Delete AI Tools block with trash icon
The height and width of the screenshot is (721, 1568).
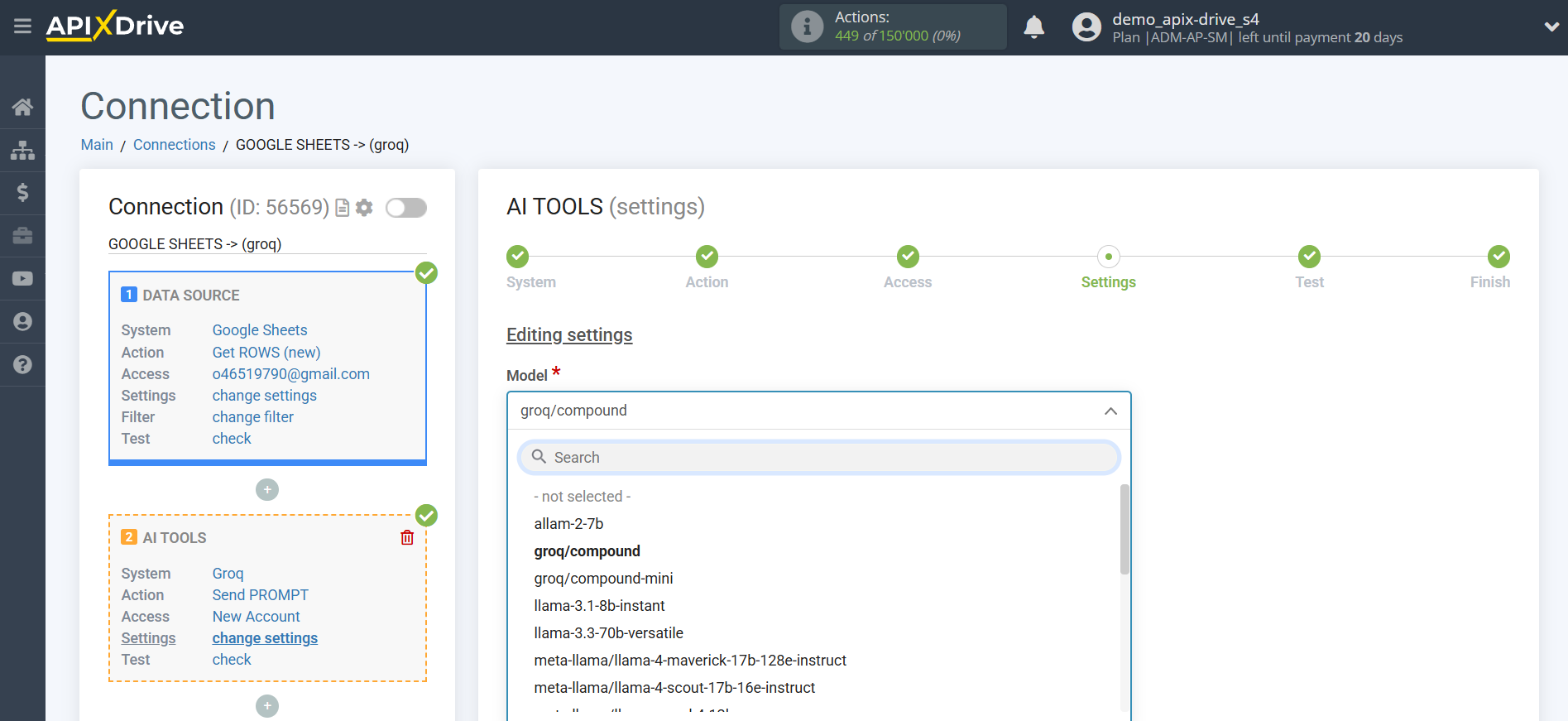[407, 538]
